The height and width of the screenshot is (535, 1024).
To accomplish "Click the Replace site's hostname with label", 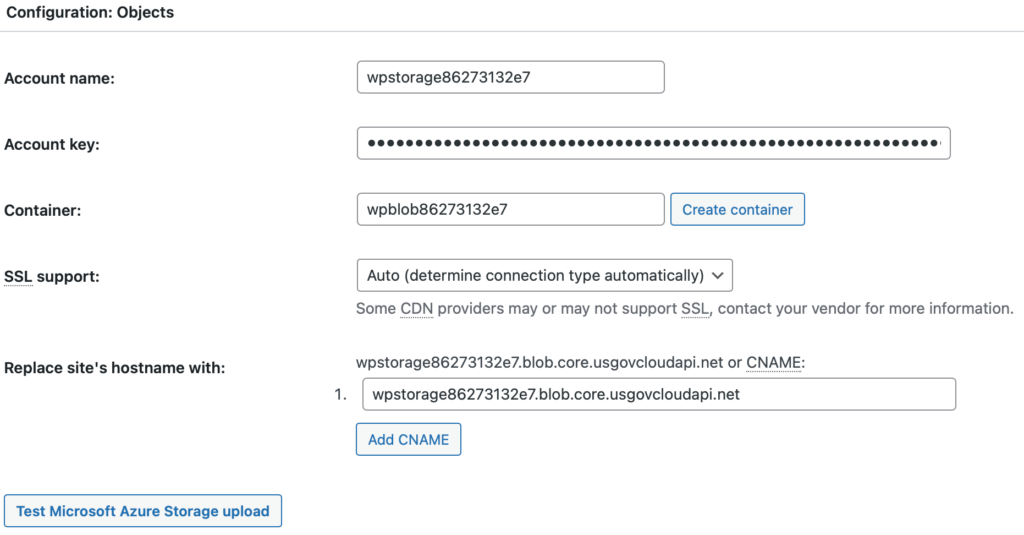I will [114, 368].
